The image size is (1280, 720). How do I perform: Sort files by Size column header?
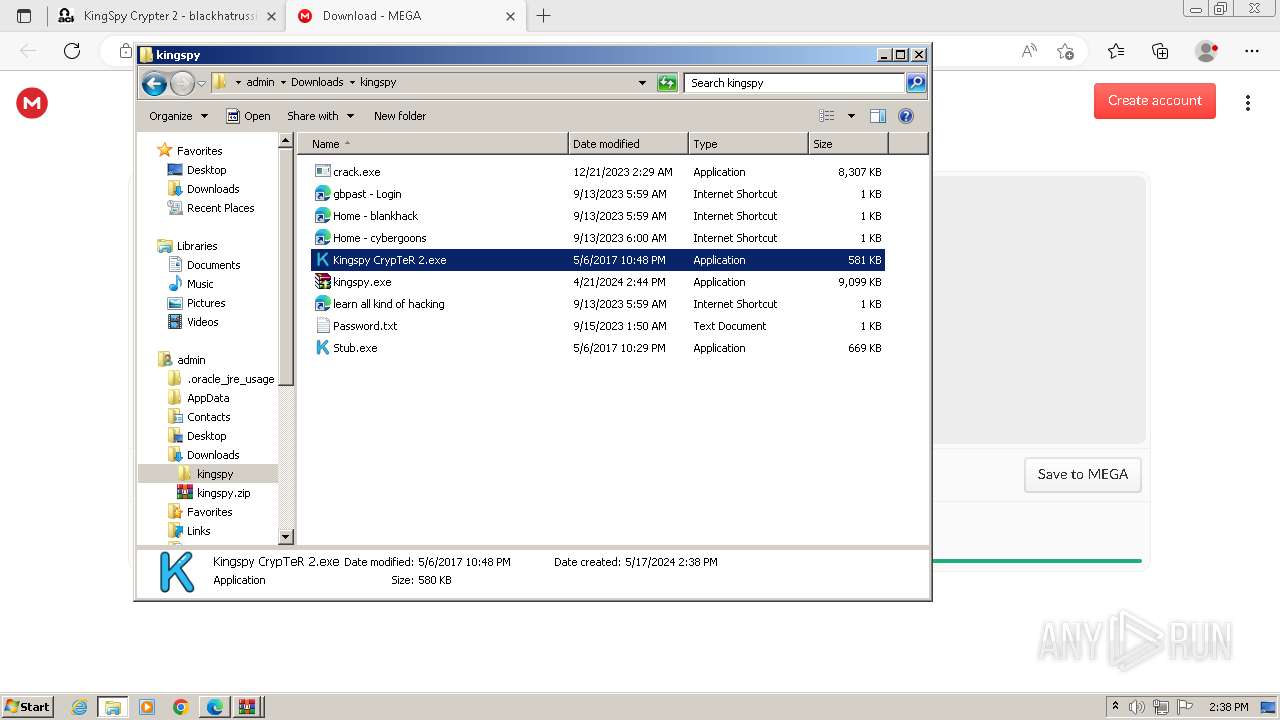848,144
